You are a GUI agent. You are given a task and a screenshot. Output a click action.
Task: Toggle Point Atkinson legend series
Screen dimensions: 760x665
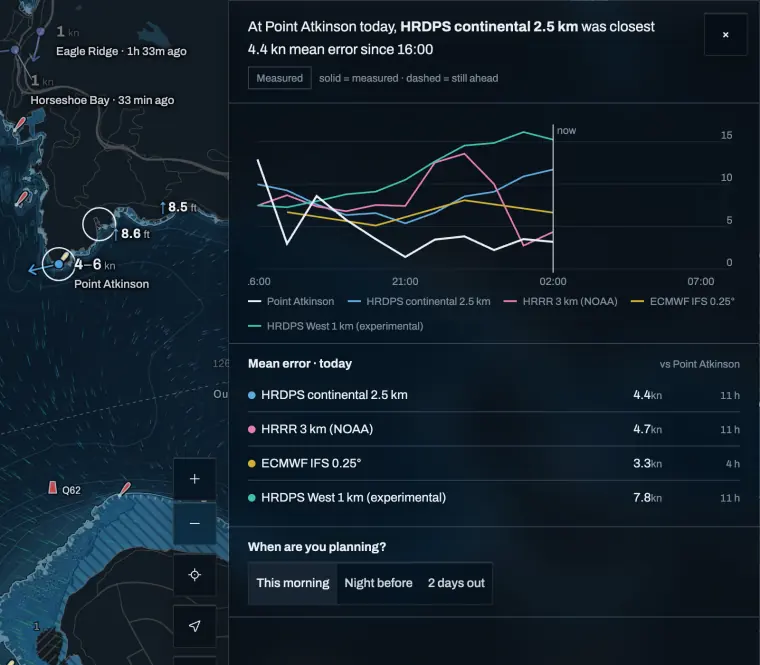pyautogui.click(x=291, y=301)
